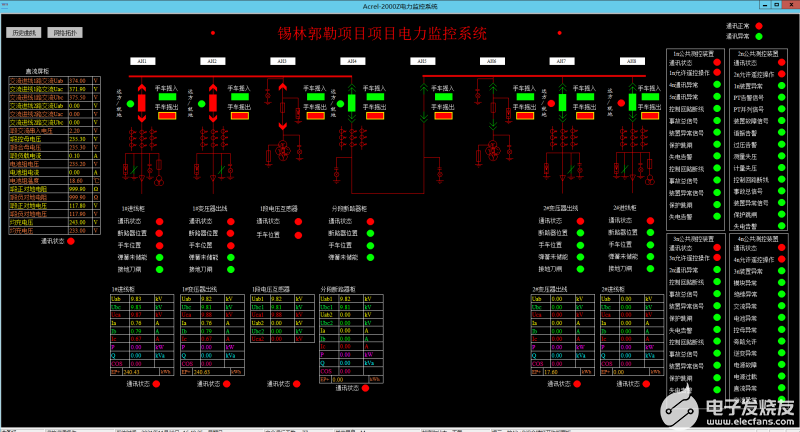Click 1#变压器出线 弹簧未储能 green light
This screenshot has height=432, width=800.
231,258
